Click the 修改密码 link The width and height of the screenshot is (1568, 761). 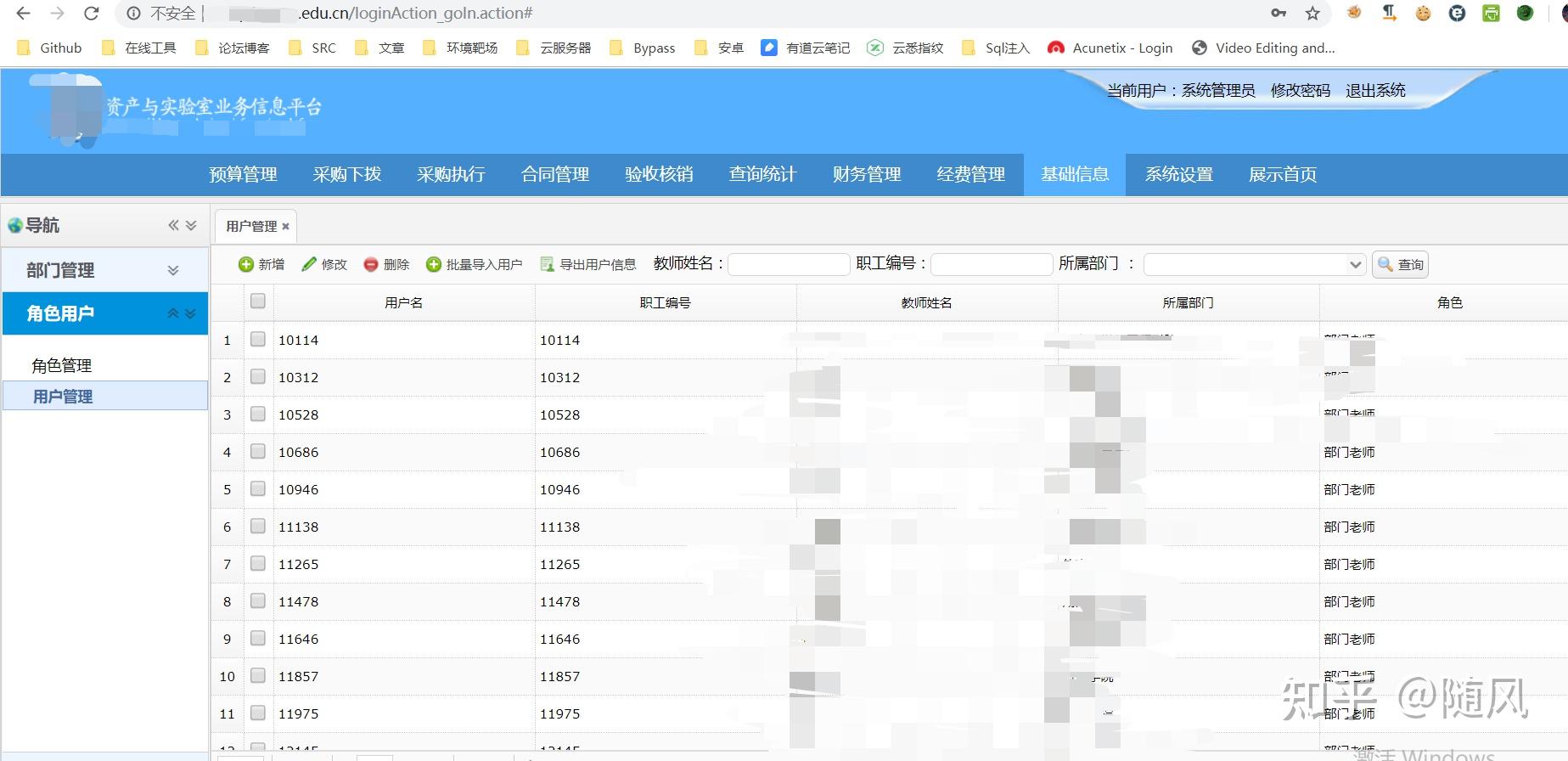(x=1301, y=90)
